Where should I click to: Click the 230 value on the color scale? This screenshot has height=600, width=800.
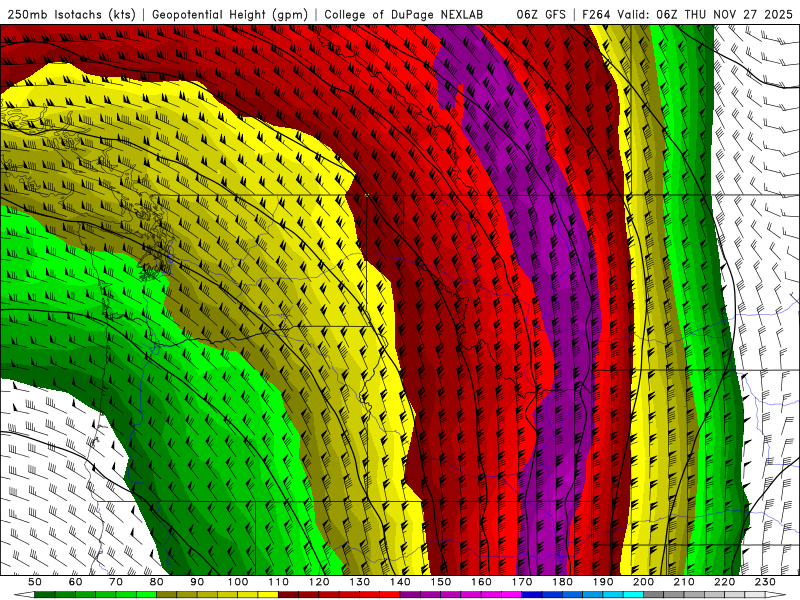(x=765, y=582)
